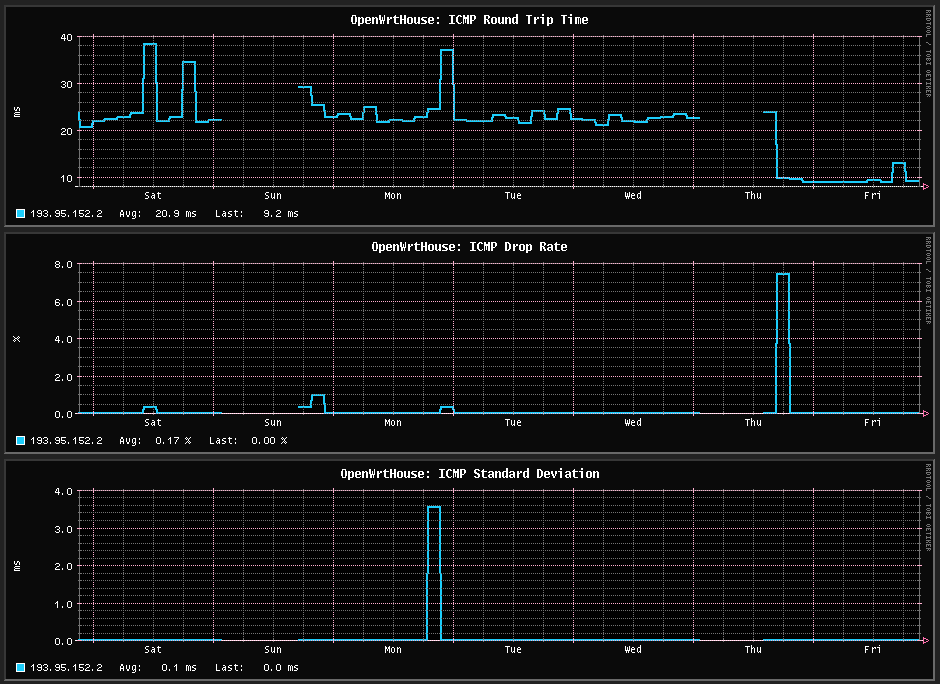The image size is (940, 684).
Task: Click the Wed label on Round Trip Time axis
Action: (633, 196)
